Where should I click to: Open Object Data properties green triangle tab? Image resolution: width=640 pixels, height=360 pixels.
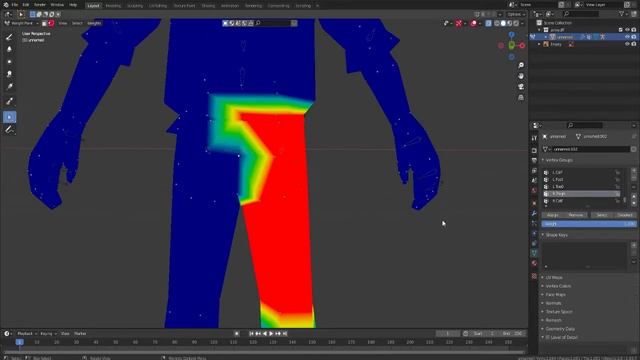[534, 253]
